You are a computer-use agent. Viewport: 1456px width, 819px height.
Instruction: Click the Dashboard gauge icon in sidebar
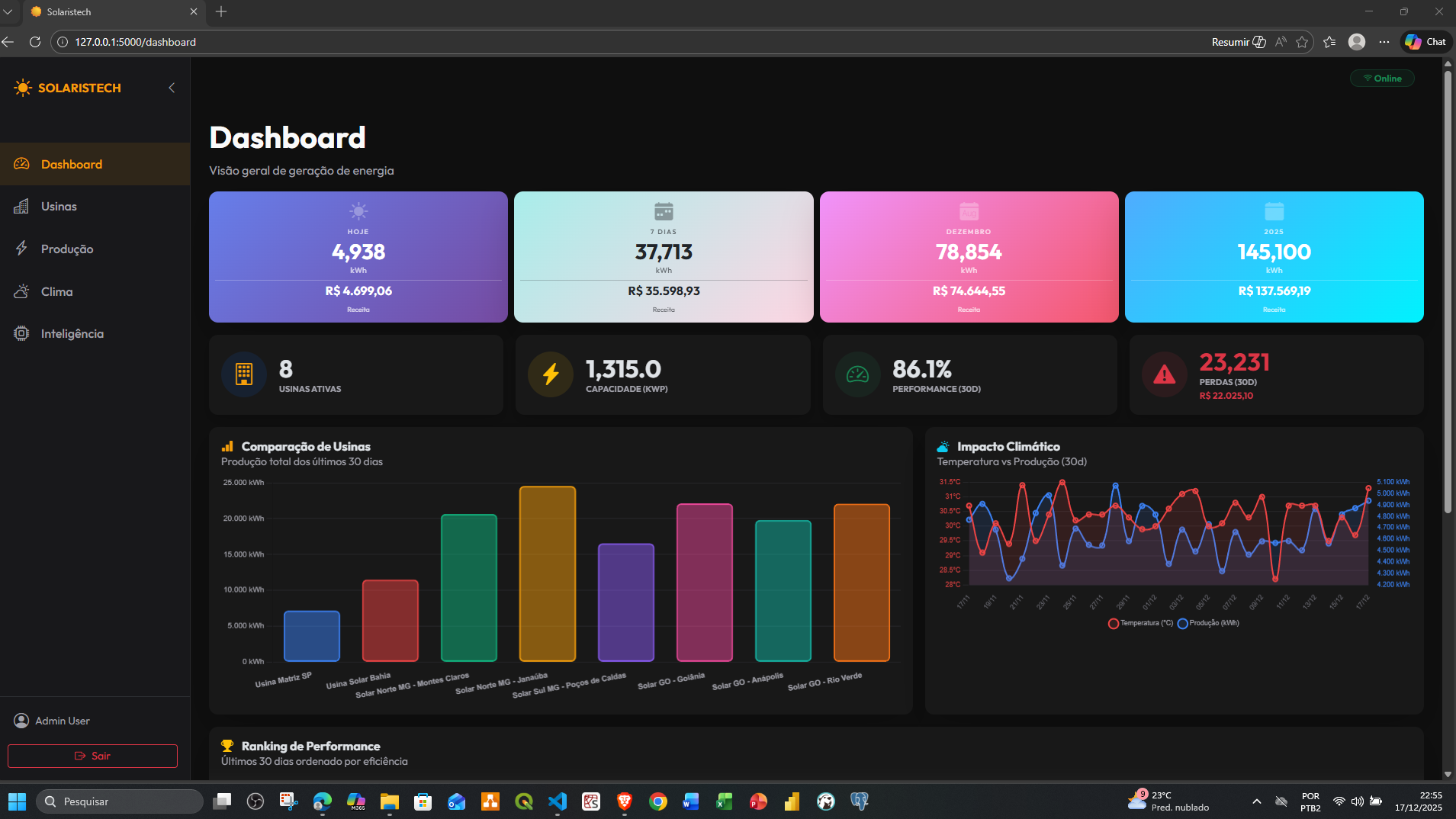(21, 164)
